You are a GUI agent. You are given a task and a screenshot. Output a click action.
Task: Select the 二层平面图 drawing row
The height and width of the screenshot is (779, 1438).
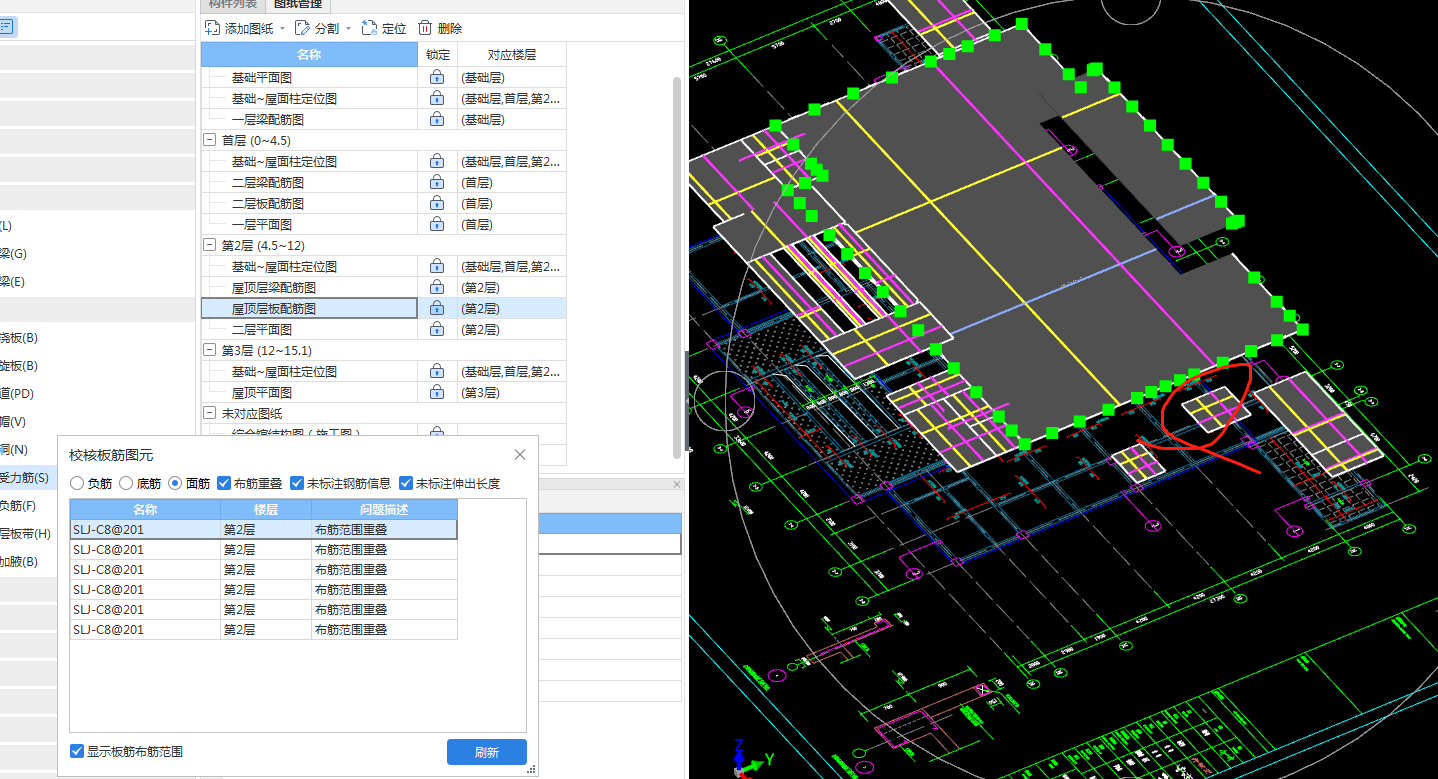[309, 329]
